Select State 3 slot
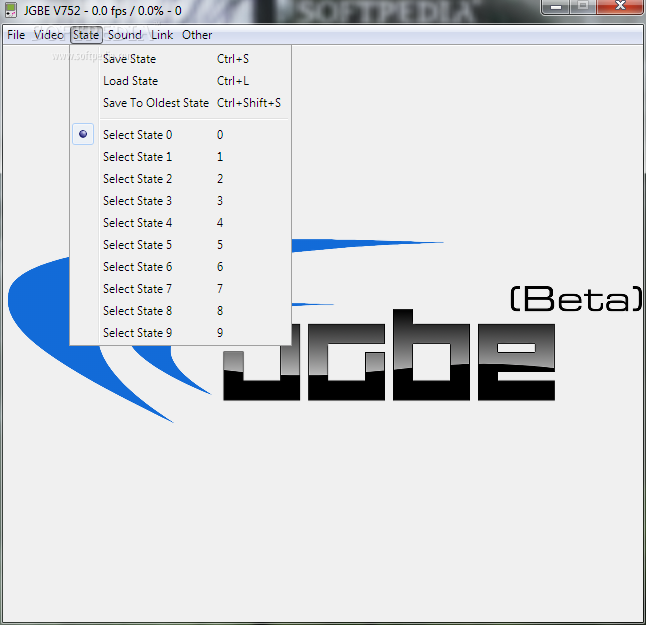The height and width of the screenshot is (625, 646). [x=180, y=201]
